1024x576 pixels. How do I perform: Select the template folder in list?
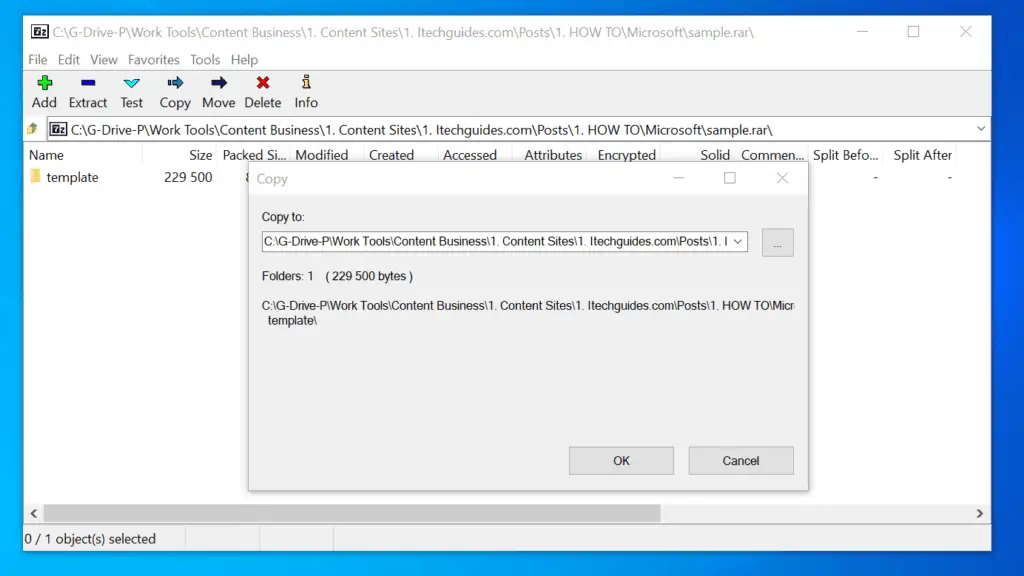72,177
